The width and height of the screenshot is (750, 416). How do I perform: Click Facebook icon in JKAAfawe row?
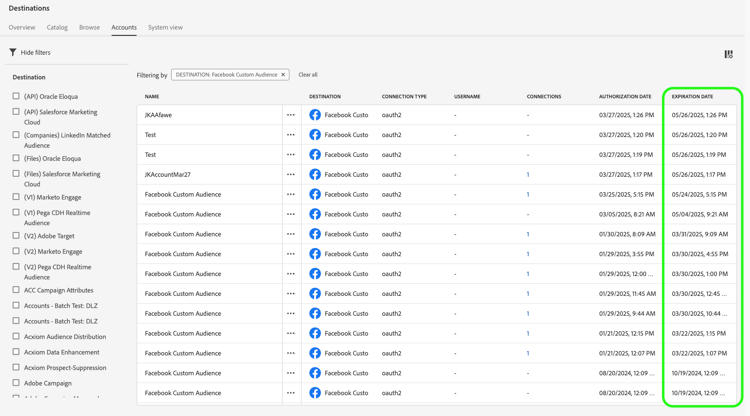point(315,115)
